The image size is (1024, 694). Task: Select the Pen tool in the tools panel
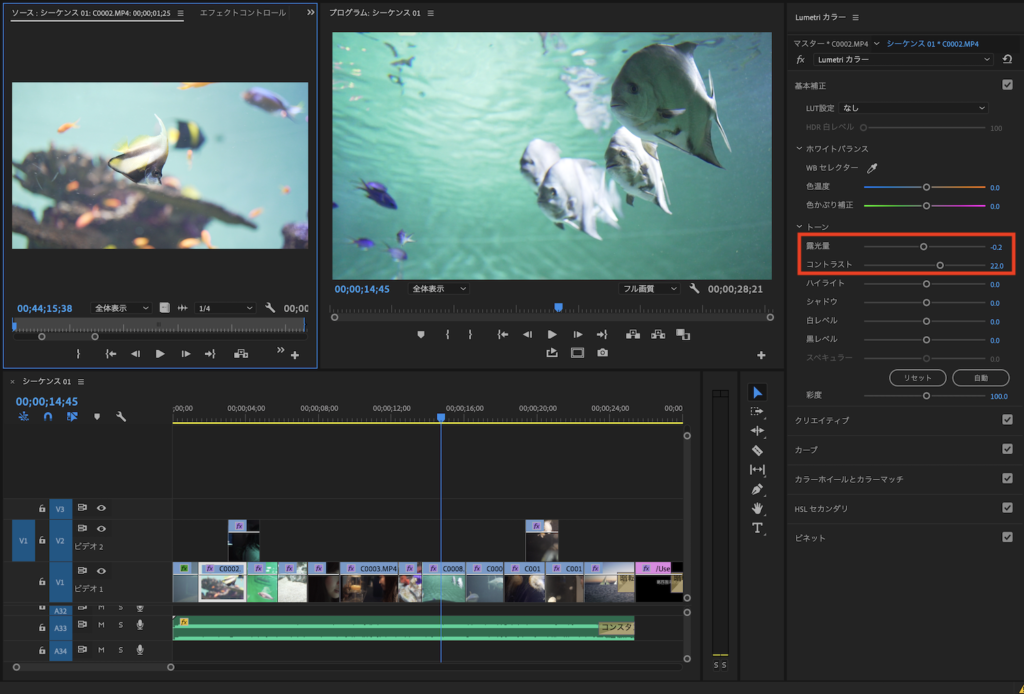pos(757,489)
